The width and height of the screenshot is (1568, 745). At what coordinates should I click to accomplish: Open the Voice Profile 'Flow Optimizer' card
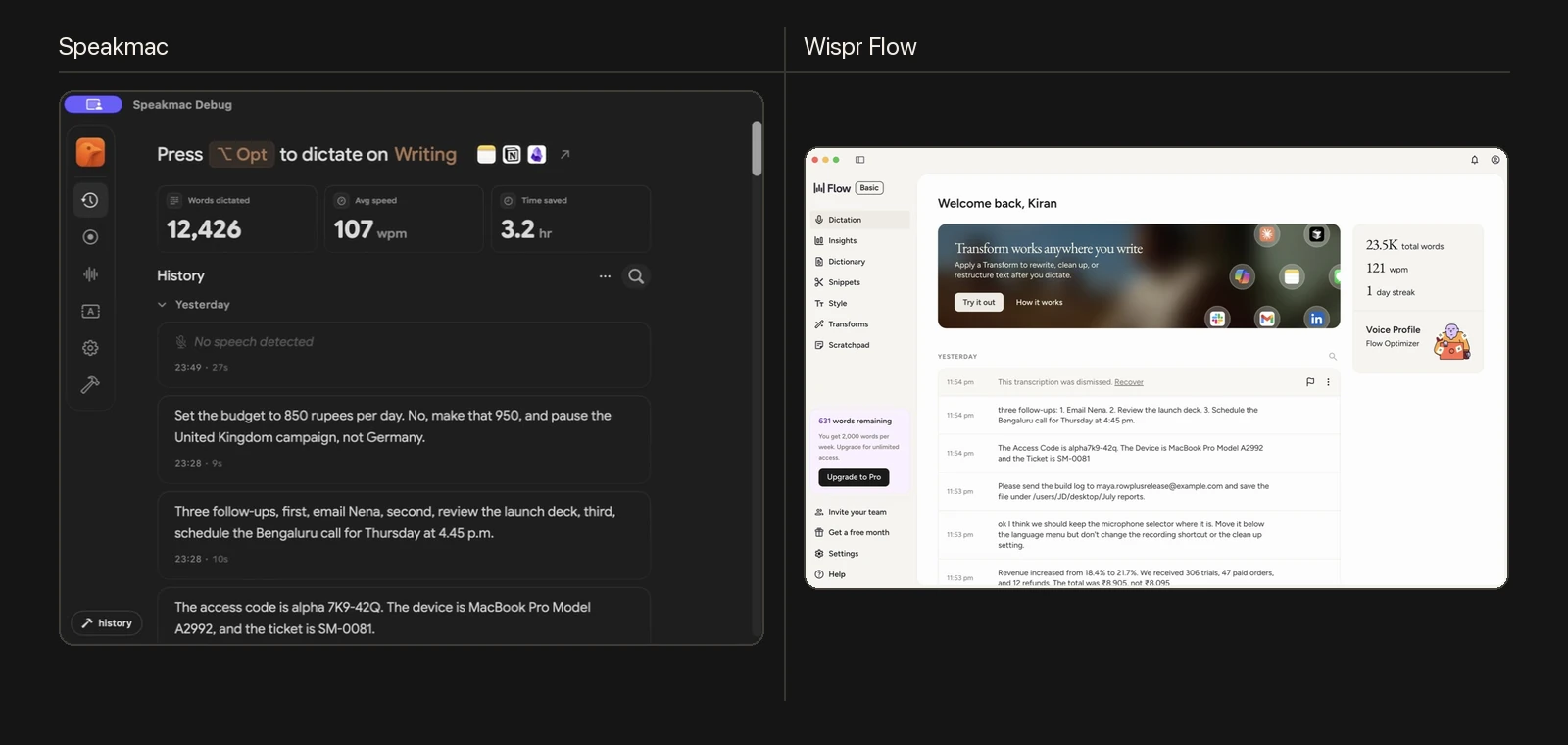[1417, 340]
